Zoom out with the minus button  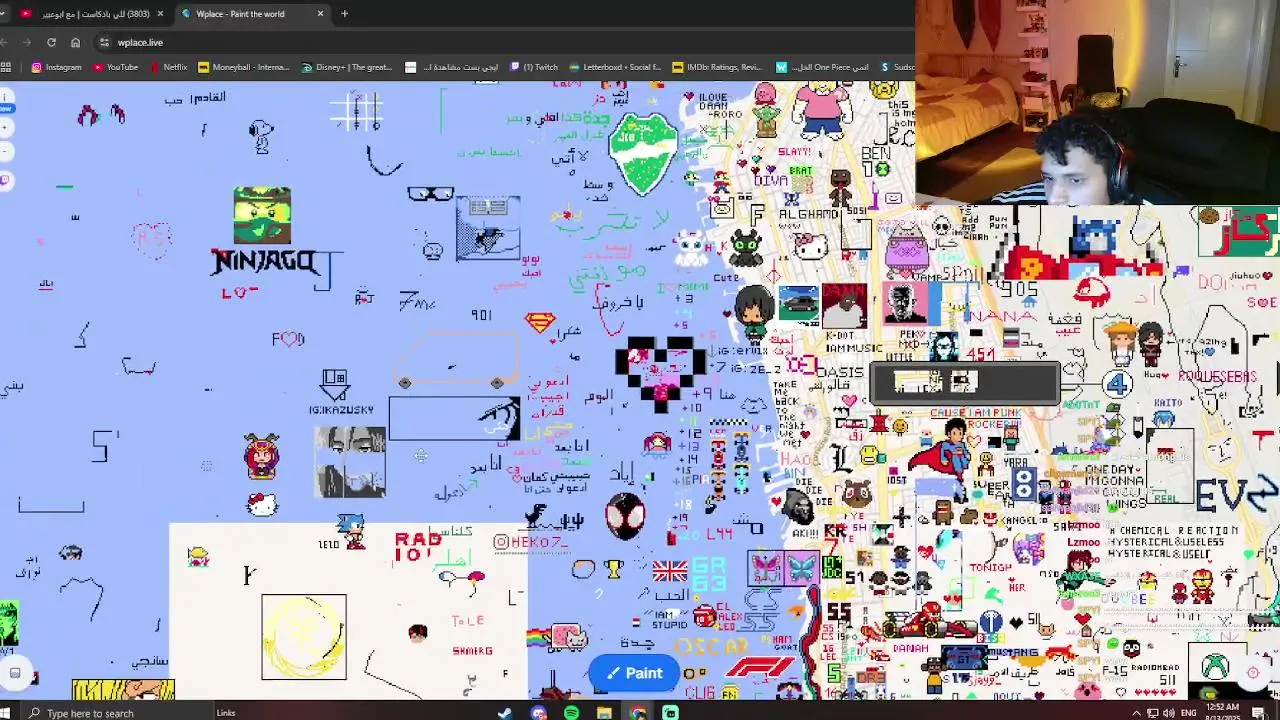5,152
